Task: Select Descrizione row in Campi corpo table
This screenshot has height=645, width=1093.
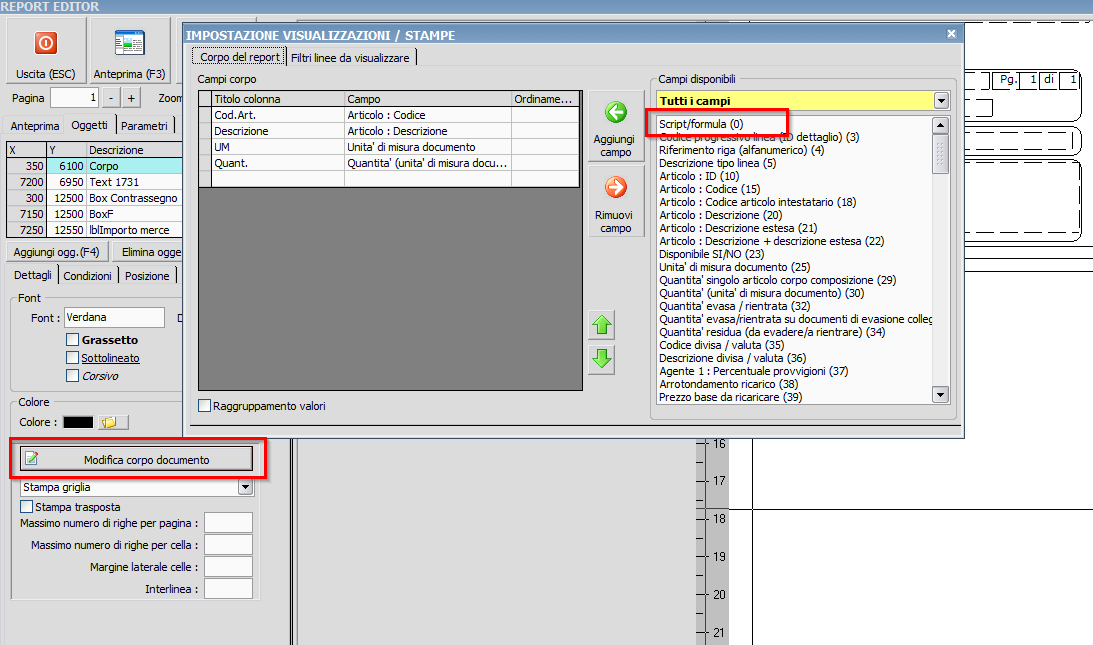Action: (x=389, y=131)
